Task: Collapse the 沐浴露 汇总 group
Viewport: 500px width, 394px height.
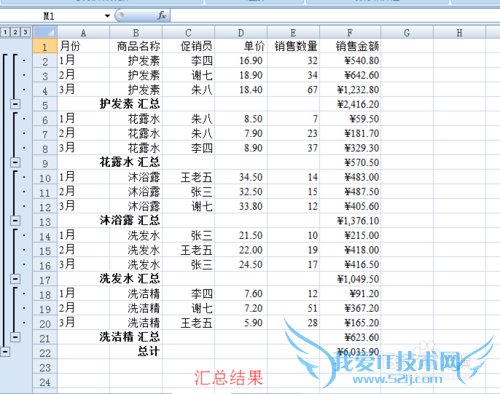Action: [x=15, y=221]
